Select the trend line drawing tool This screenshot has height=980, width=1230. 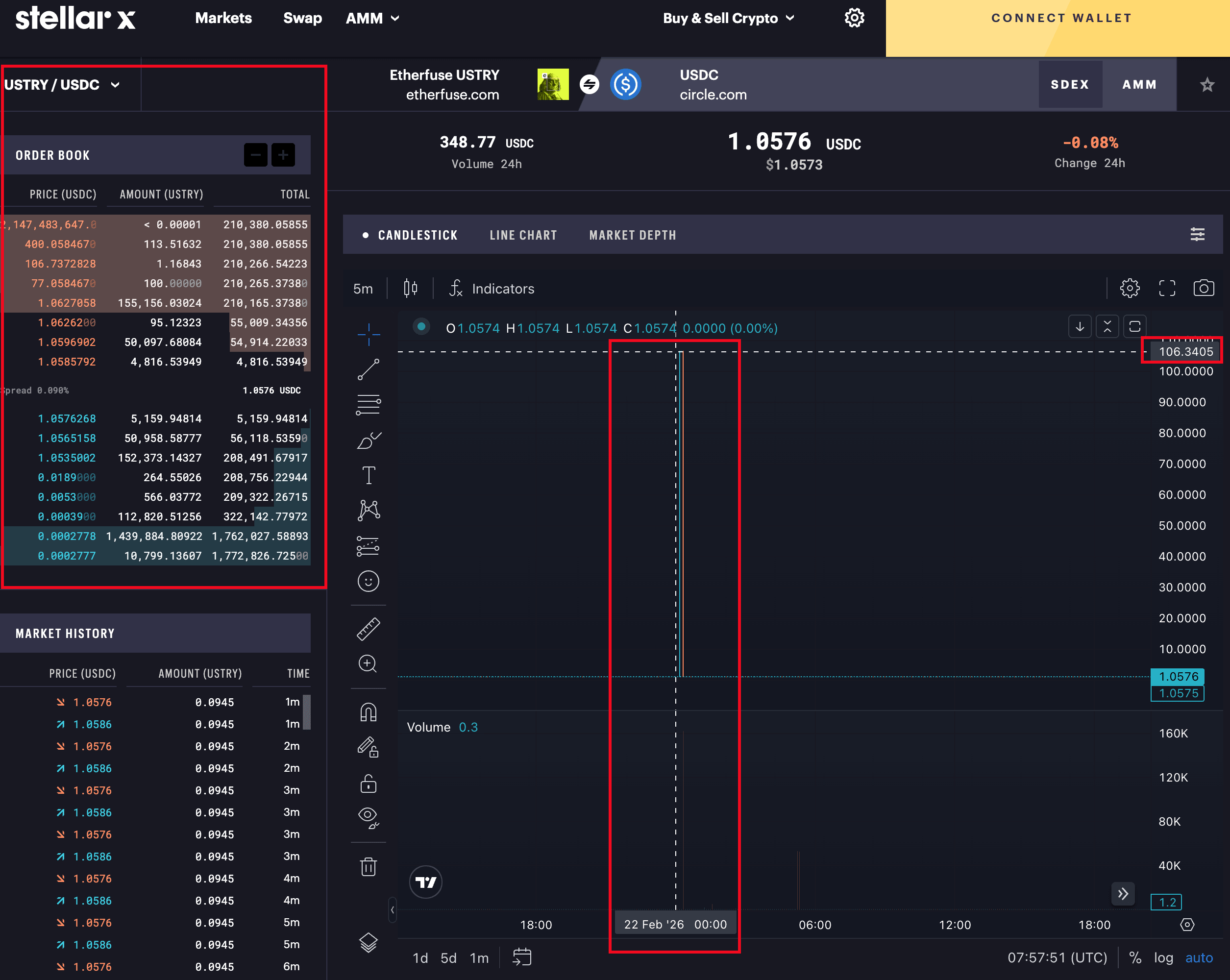click(x=368, y=369)
